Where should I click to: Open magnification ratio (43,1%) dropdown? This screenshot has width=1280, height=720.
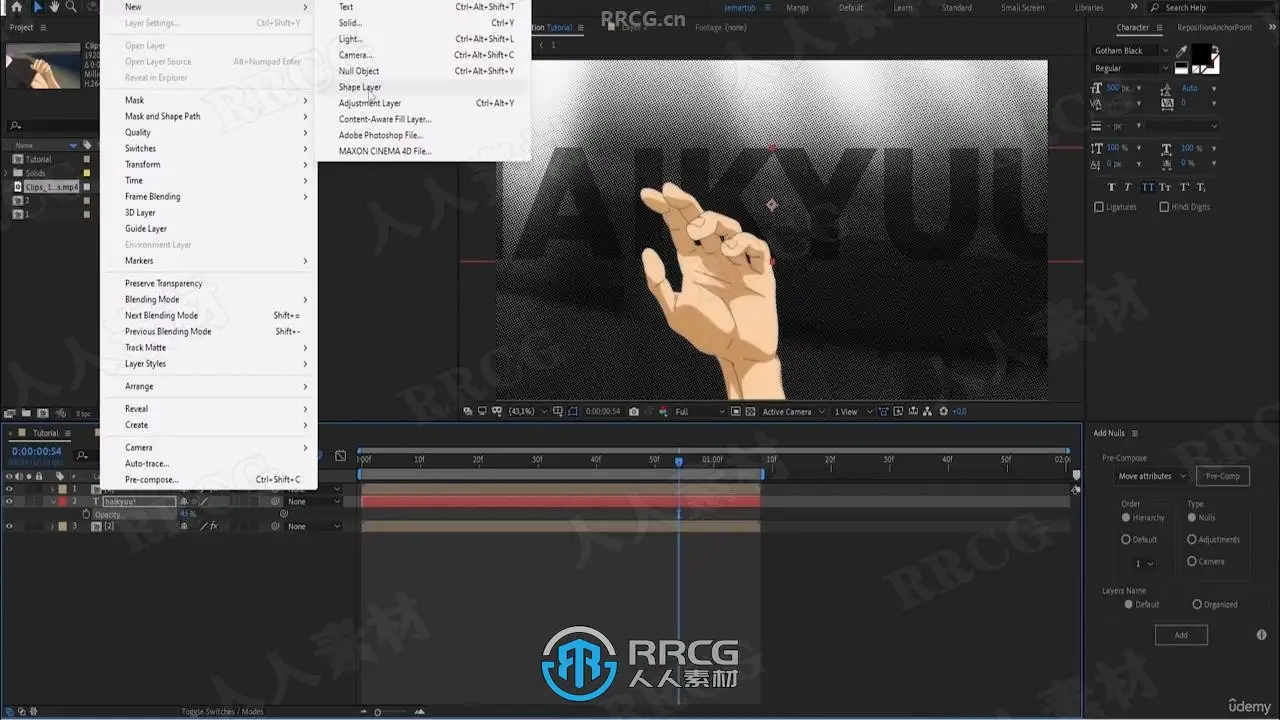pos(527,411)
